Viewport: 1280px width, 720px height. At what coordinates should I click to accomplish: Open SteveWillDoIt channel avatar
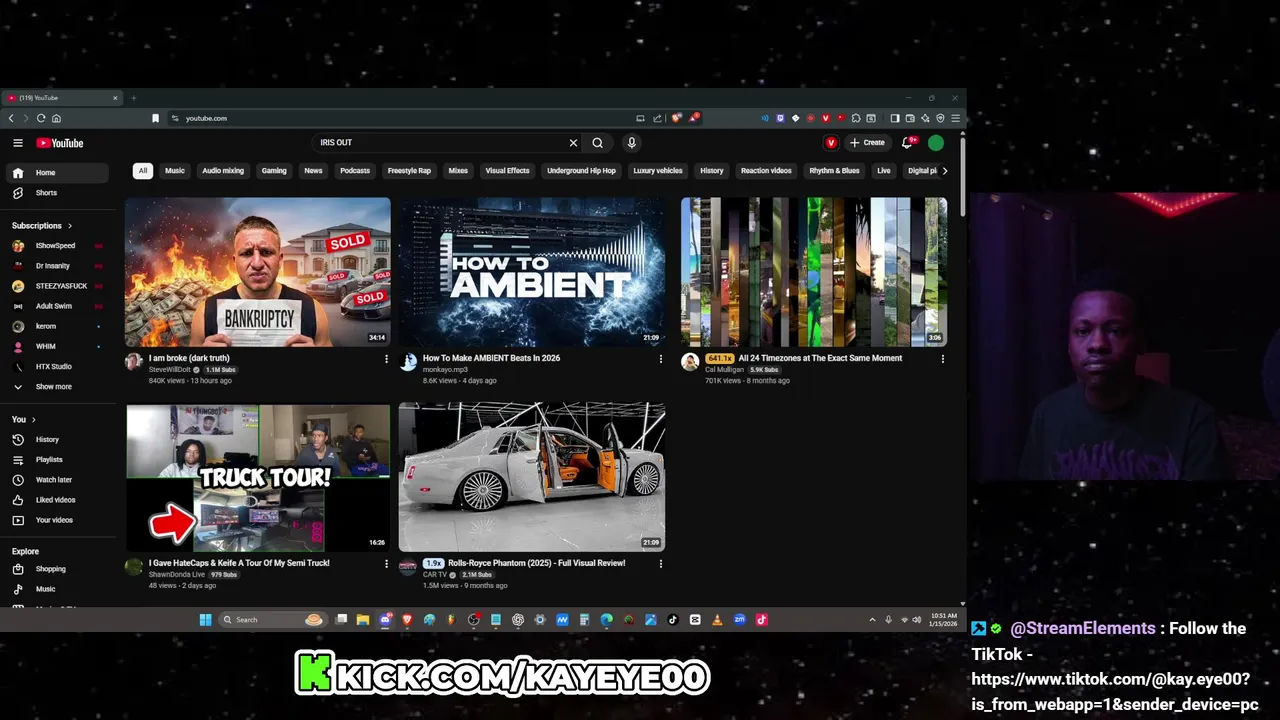[x=133, y=362]
